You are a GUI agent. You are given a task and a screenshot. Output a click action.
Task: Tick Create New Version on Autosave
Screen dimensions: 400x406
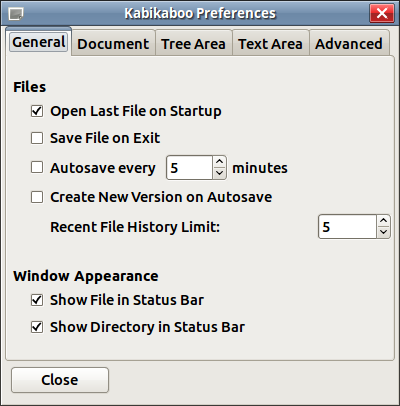tap(37, 197)
